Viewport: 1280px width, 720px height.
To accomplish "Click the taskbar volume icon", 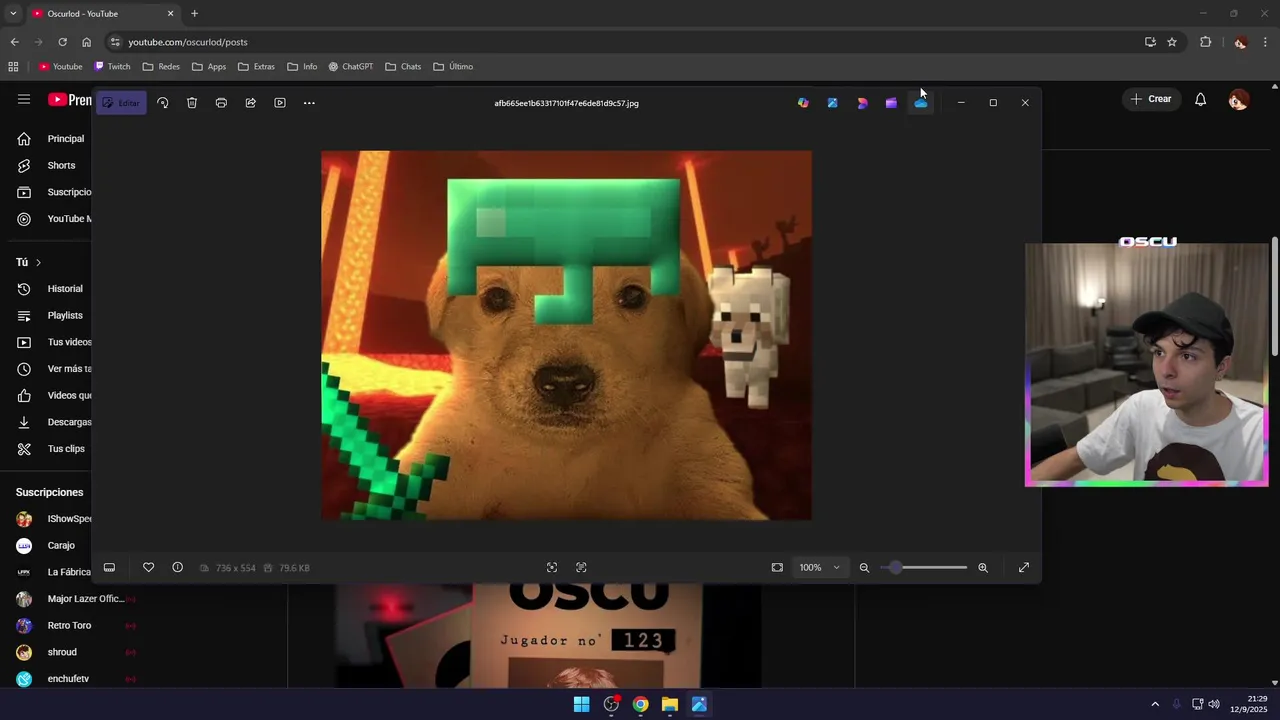I will pyautogui.click(x=1214, y=704).
